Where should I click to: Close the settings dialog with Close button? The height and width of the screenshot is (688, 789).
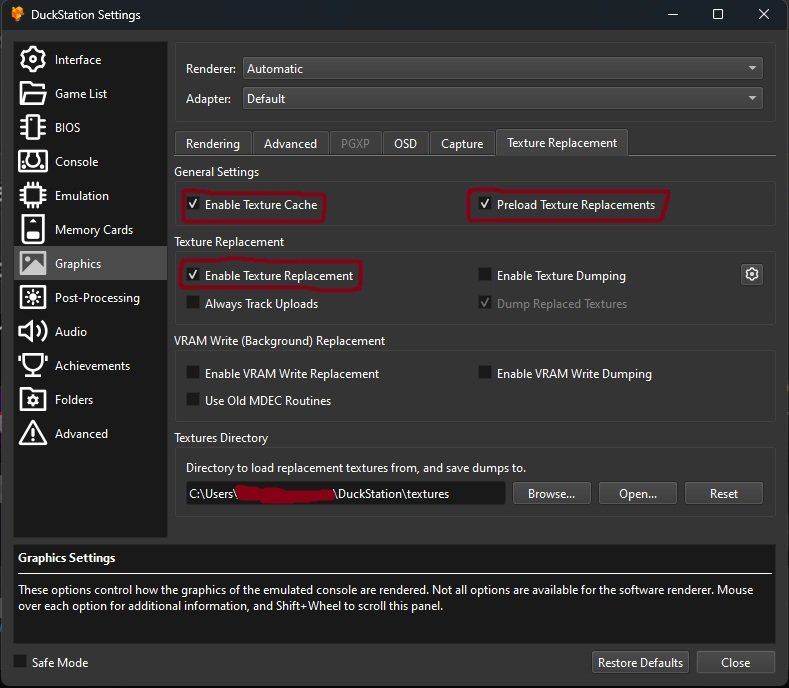pos(736,662)
